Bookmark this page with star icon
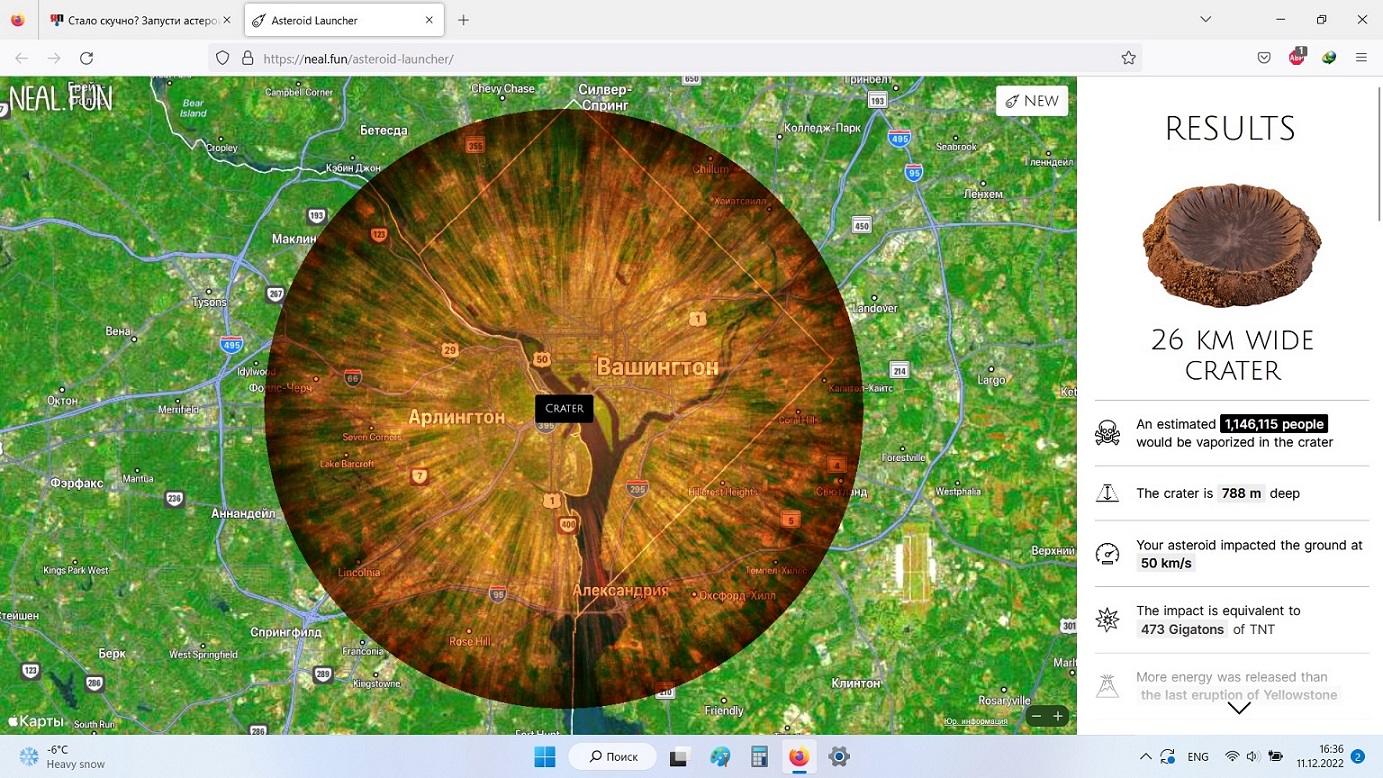Viewport: 1383px width, 778px height. coord(1128,58)
